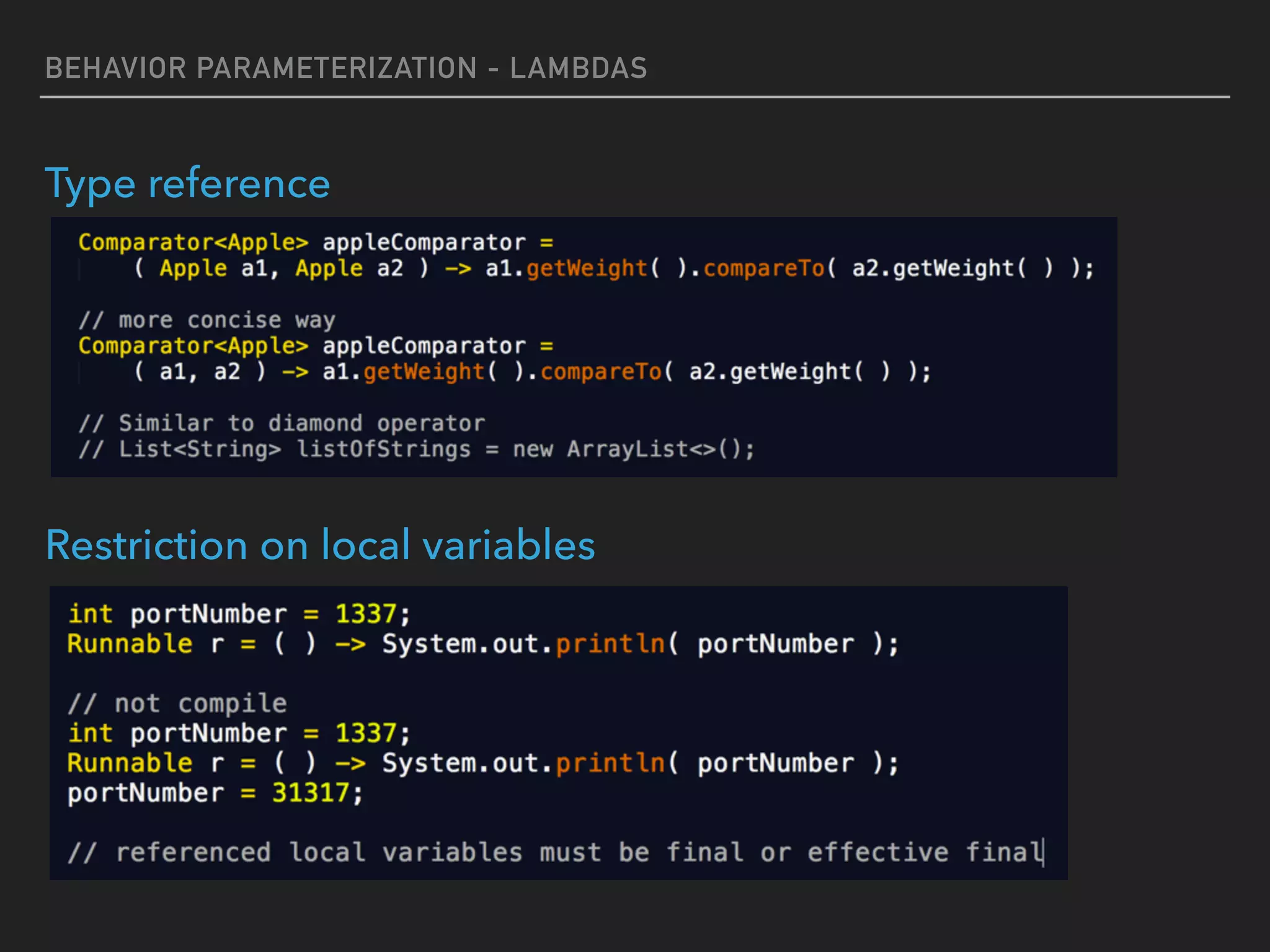Click the second 'Runnable r = ( ) ->' line
1270x952 pixels.
482,763
